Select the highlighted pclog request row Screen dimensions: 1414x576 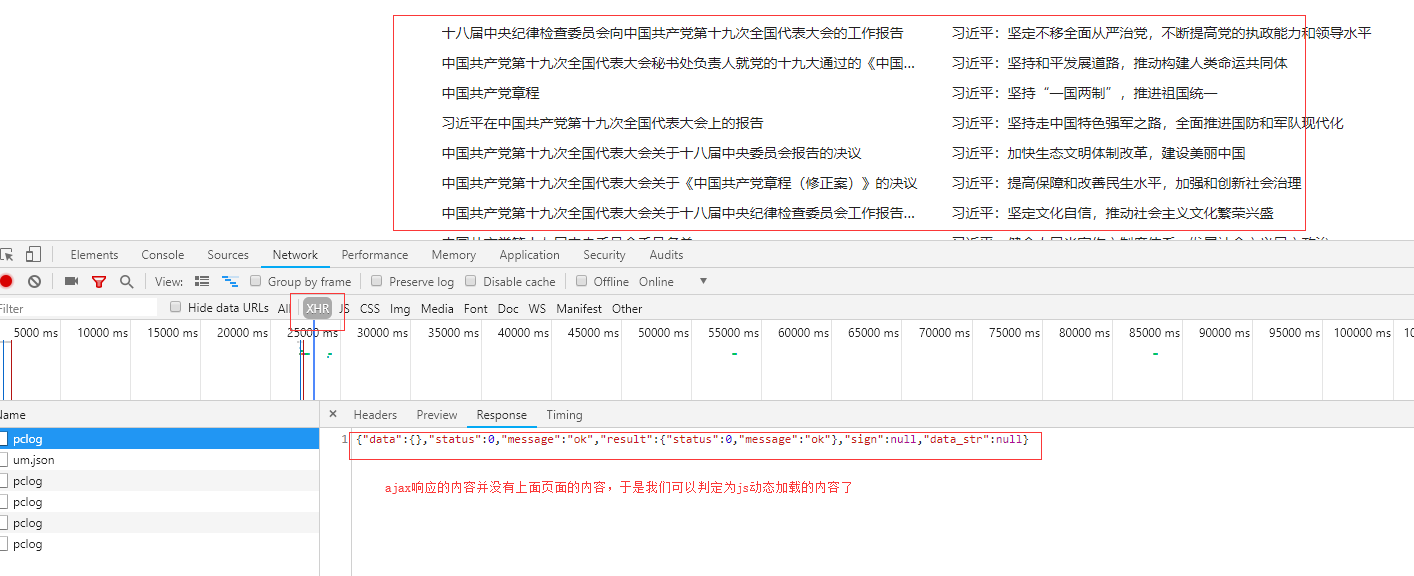tap(160, 439)
